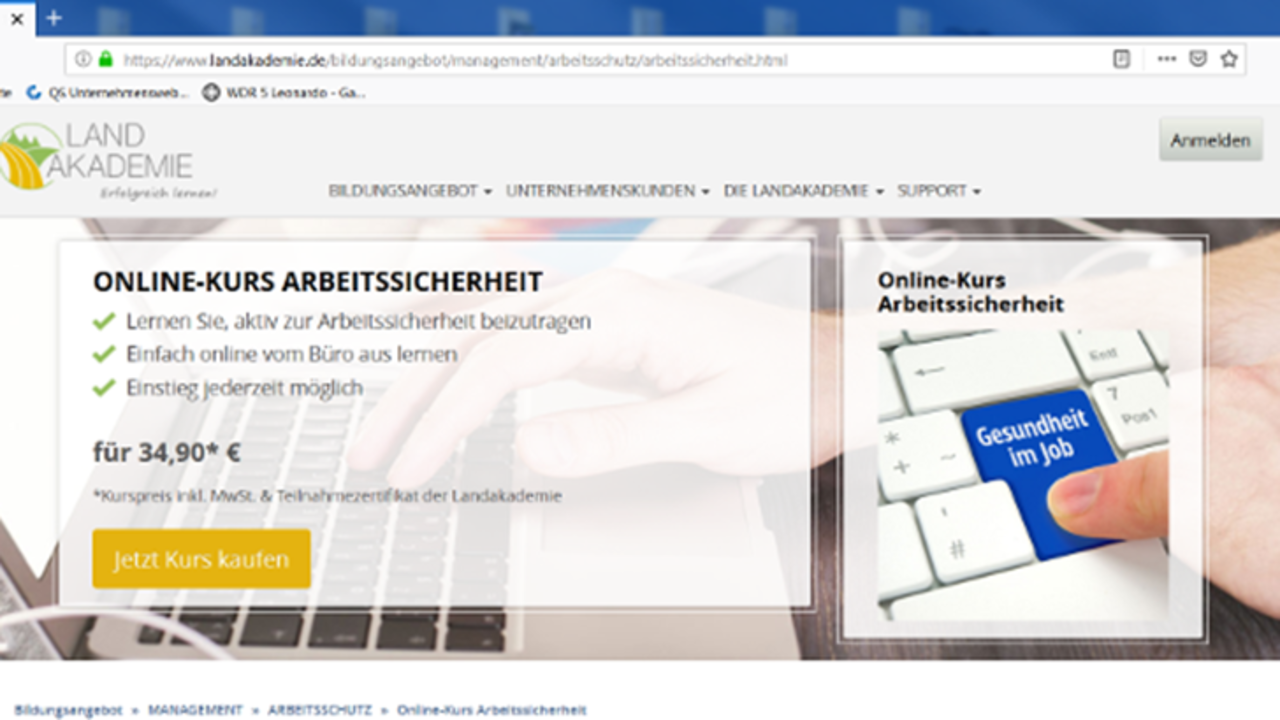The height and width of the screenshot is (720, 1280).
Task: Expand the BILDUNGSANGEBOT menu
Action: (410, 191)
